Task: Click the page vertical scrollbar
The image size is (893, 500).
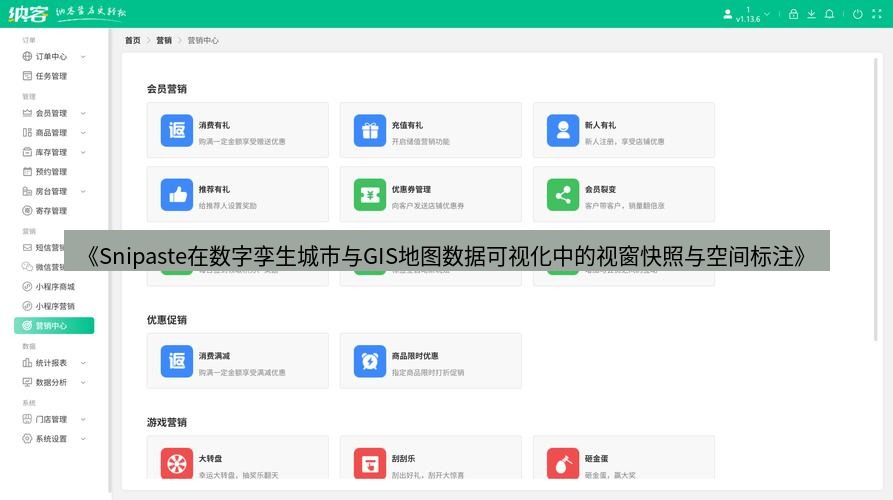Action: [876, 199]
